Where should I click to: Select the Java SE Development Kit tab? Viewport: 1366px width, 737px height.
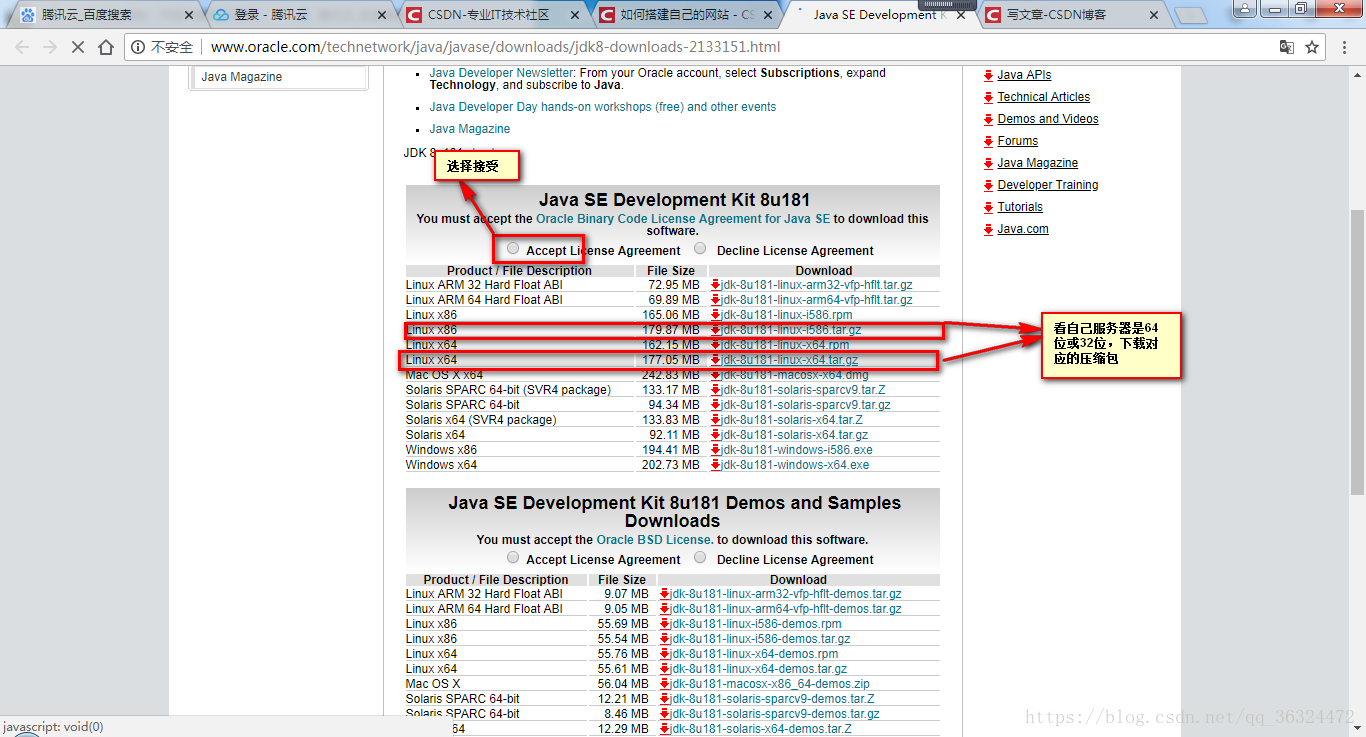(x=876, y=15)
